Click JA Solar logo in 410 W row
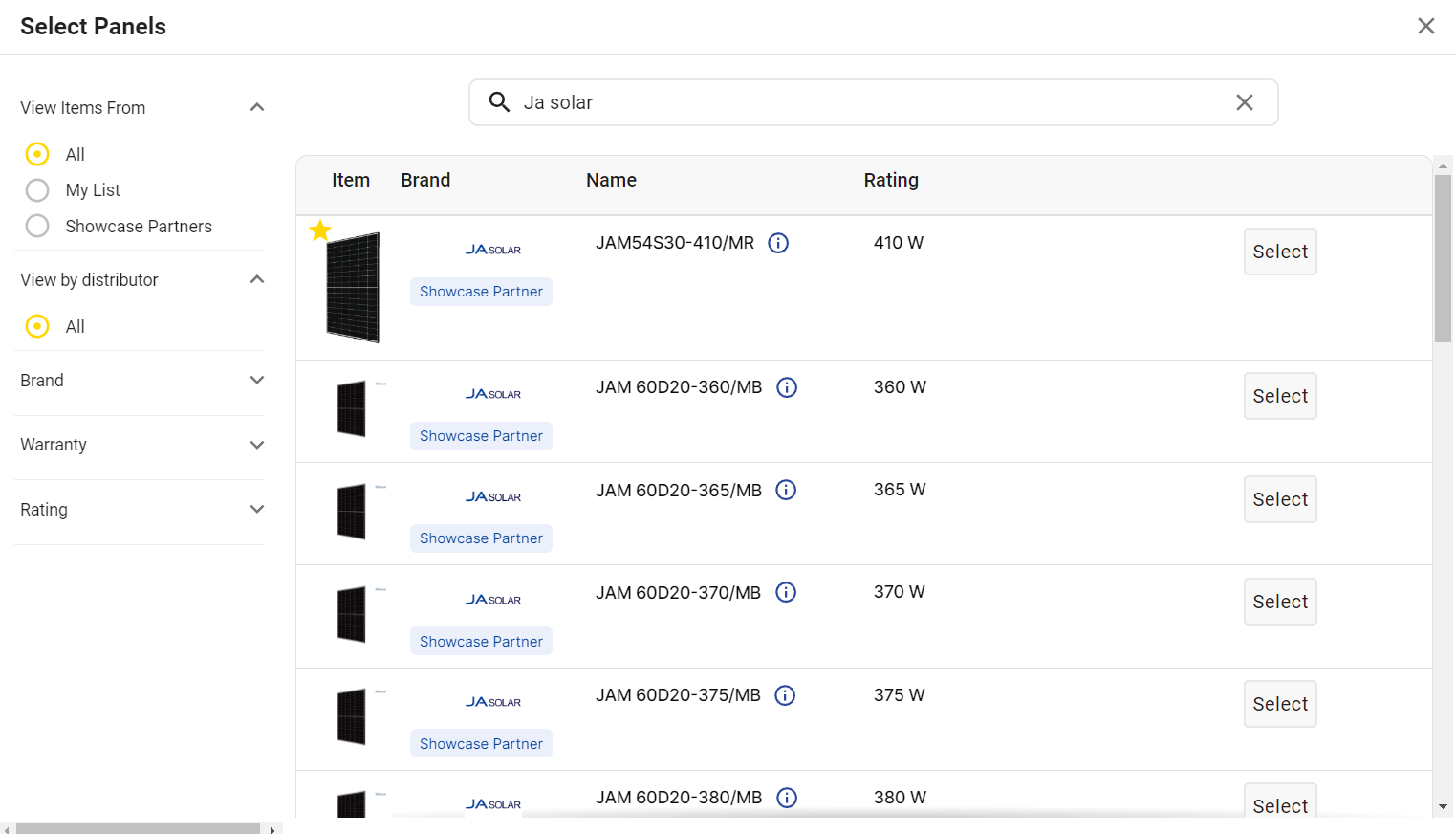Viewport: 1456px width, 834px height. [x=493, y=250]
